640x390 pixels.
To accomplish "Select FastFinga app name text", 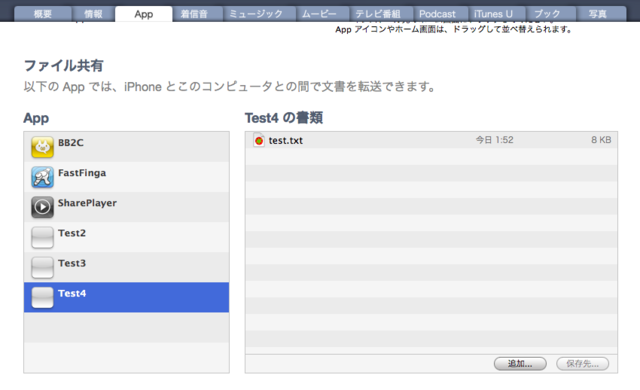I will [x=82, y=173].
